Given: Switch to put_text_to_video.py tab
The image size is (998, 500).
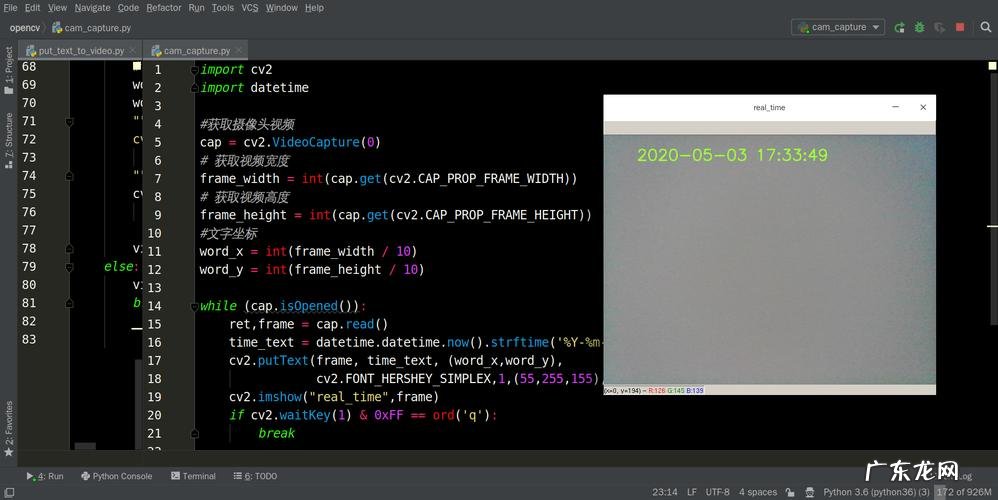Looking at the screenshot, I should click(x=80, y=50).
